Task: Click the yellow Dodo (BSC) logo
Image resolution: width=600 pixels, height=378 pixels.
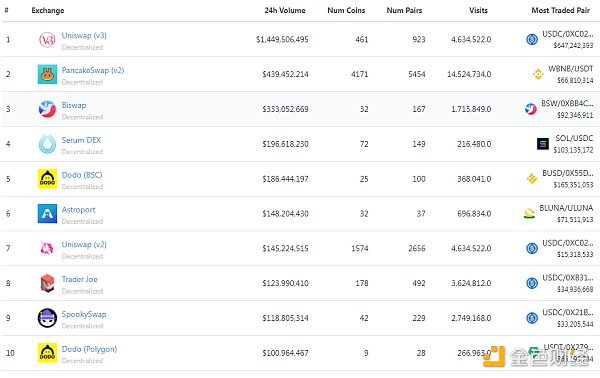Action: point(47,179)
